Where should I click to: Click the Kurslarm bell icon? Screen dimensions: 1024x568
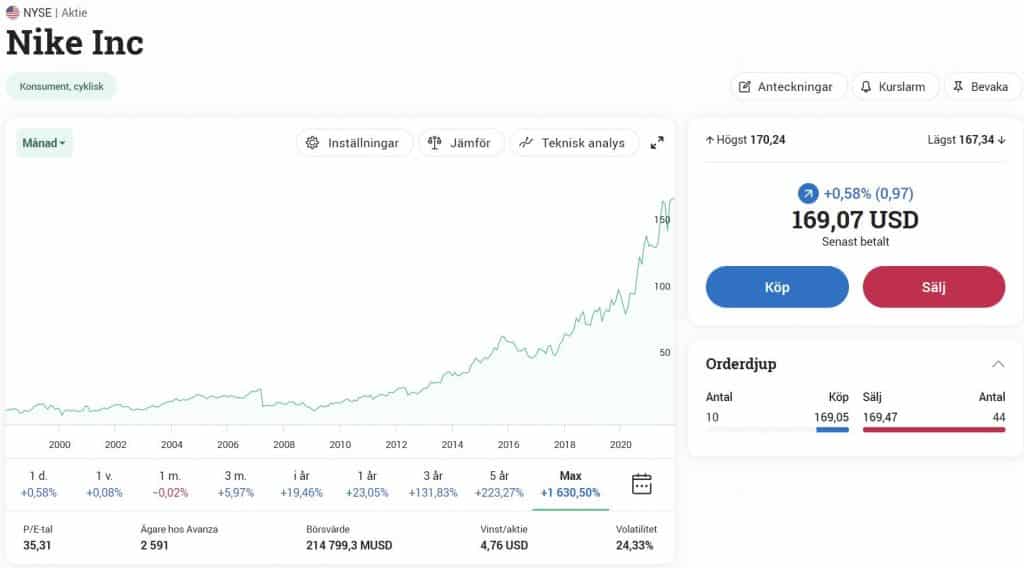866,87
